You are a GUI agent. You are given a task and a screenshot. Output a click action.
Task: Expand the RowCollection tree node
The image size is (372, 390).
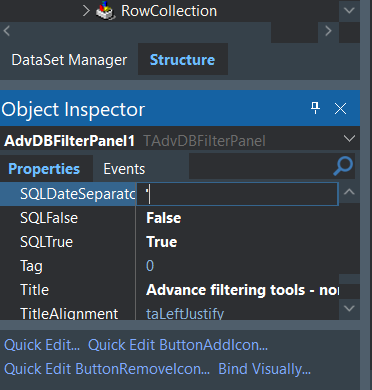tap(86, 11)
